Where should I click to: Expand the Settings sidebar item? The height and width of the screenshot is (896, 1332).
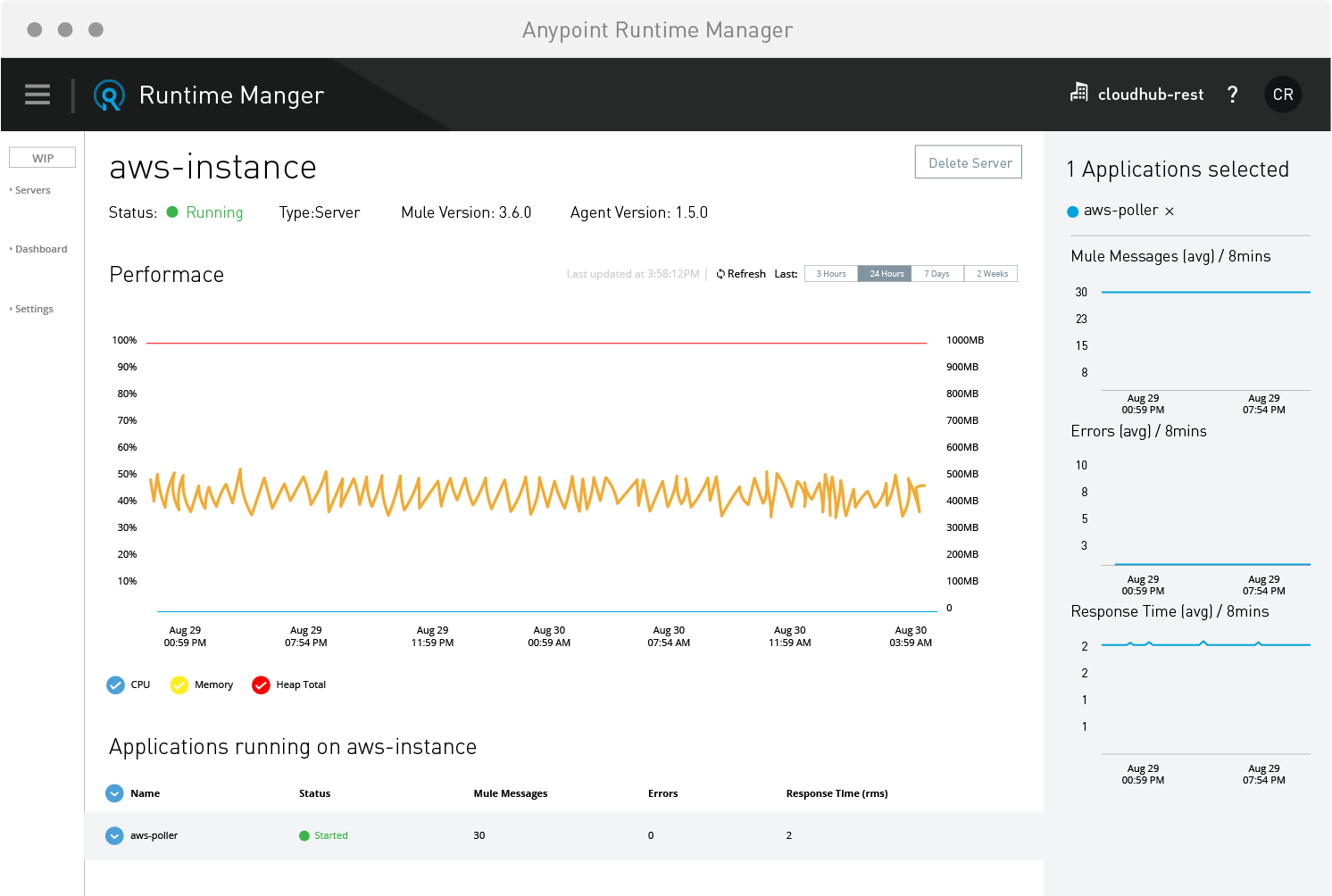(31, 309)
